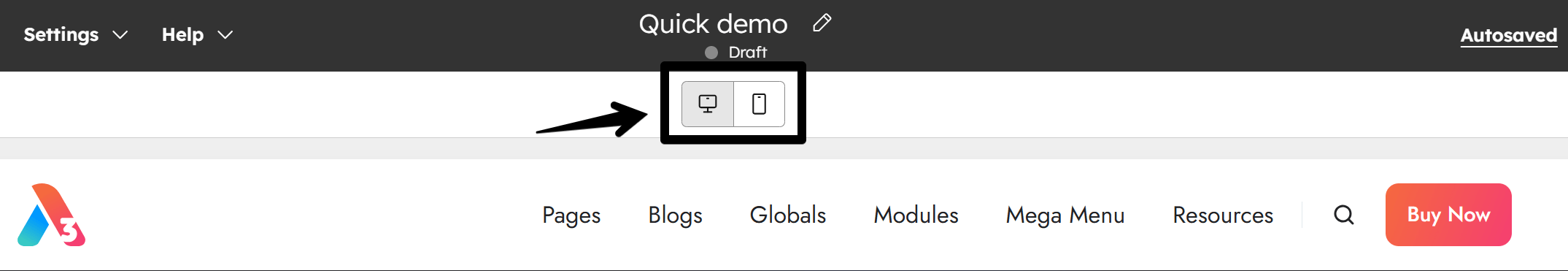Click the search magnifier icon
The height and width of the screenshot is (271, 1568).
point(1344,215)
